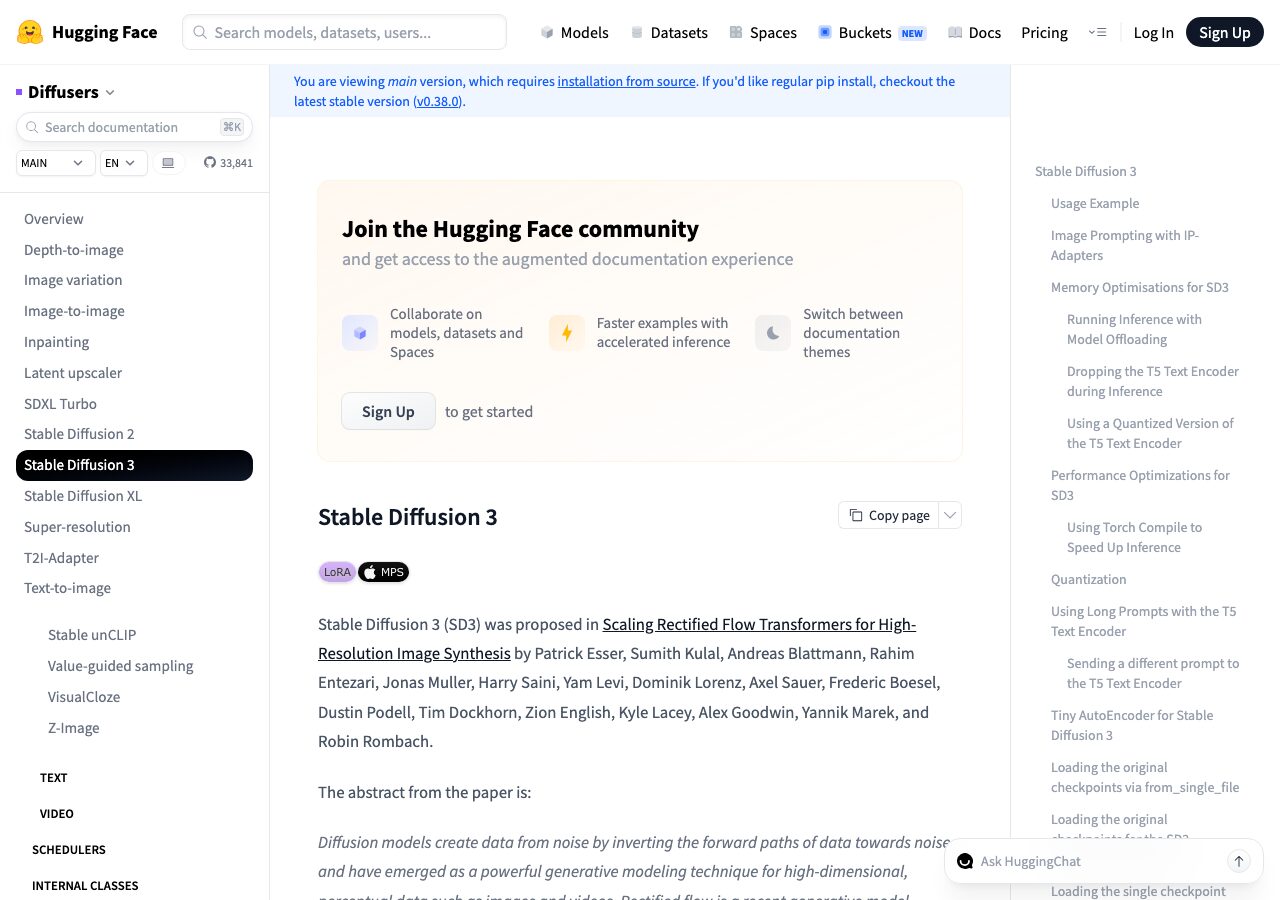Open the Models navigation item

(x=574, y=32)
